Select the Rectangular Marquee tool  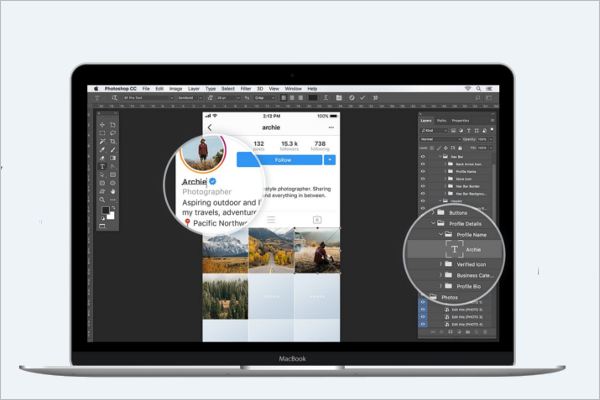click(102, 133)
